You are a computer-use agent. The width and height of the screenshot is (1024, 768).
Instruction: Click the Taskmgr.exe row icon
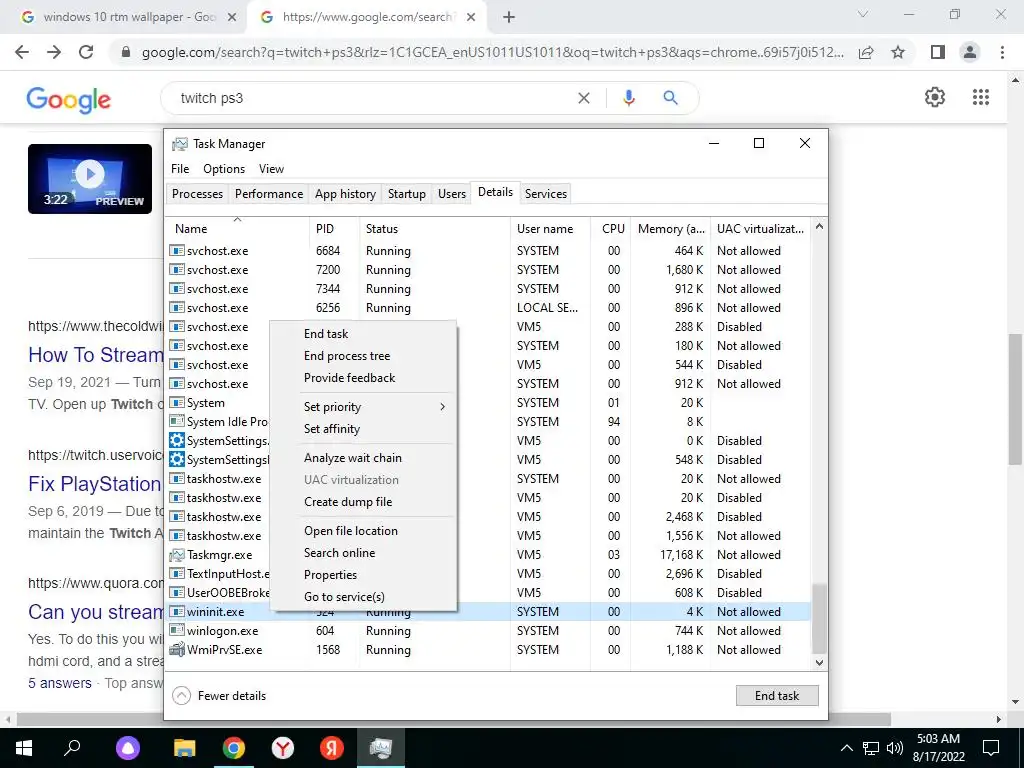176,555
